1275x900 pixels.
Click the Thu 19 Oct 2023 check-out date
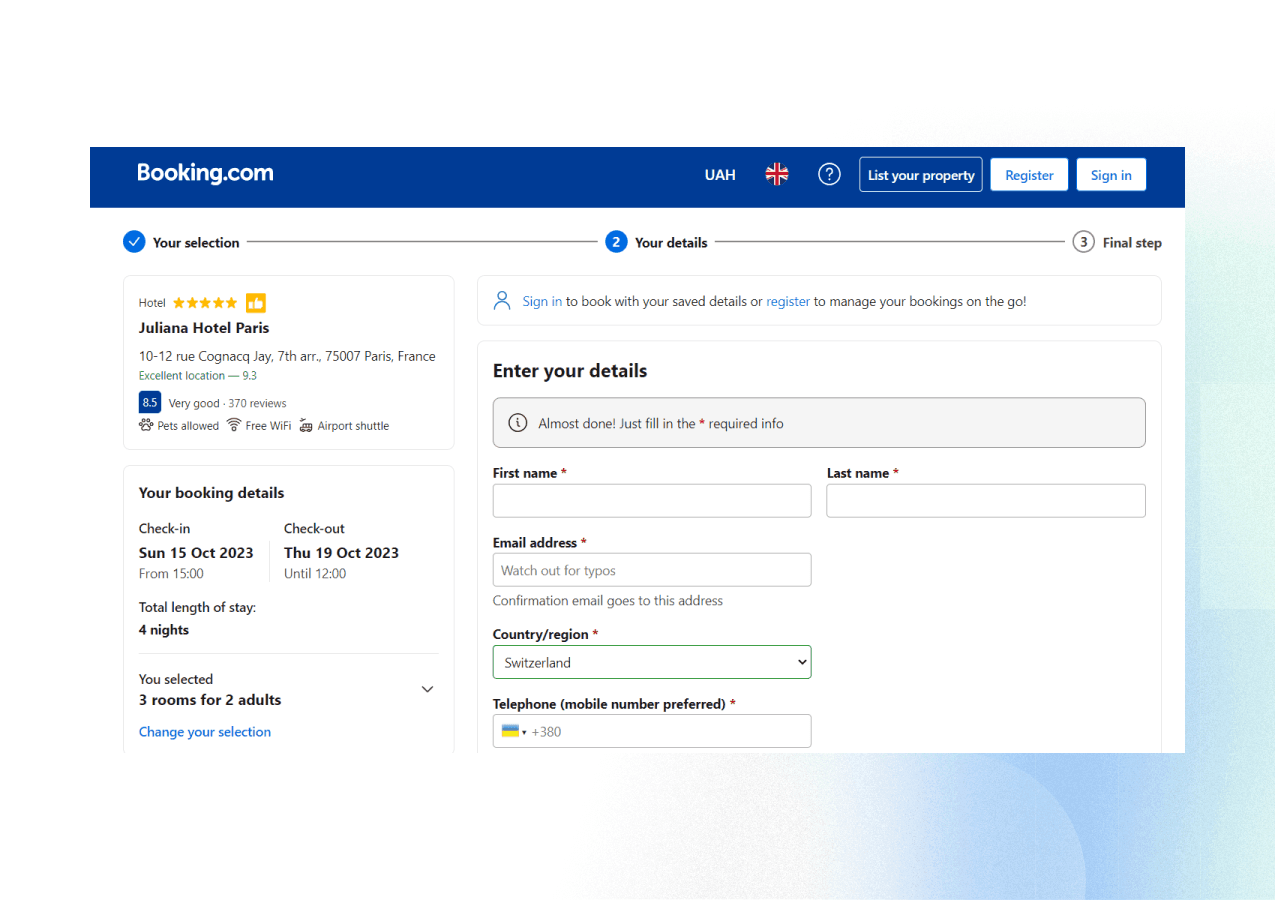pos(341,553)
